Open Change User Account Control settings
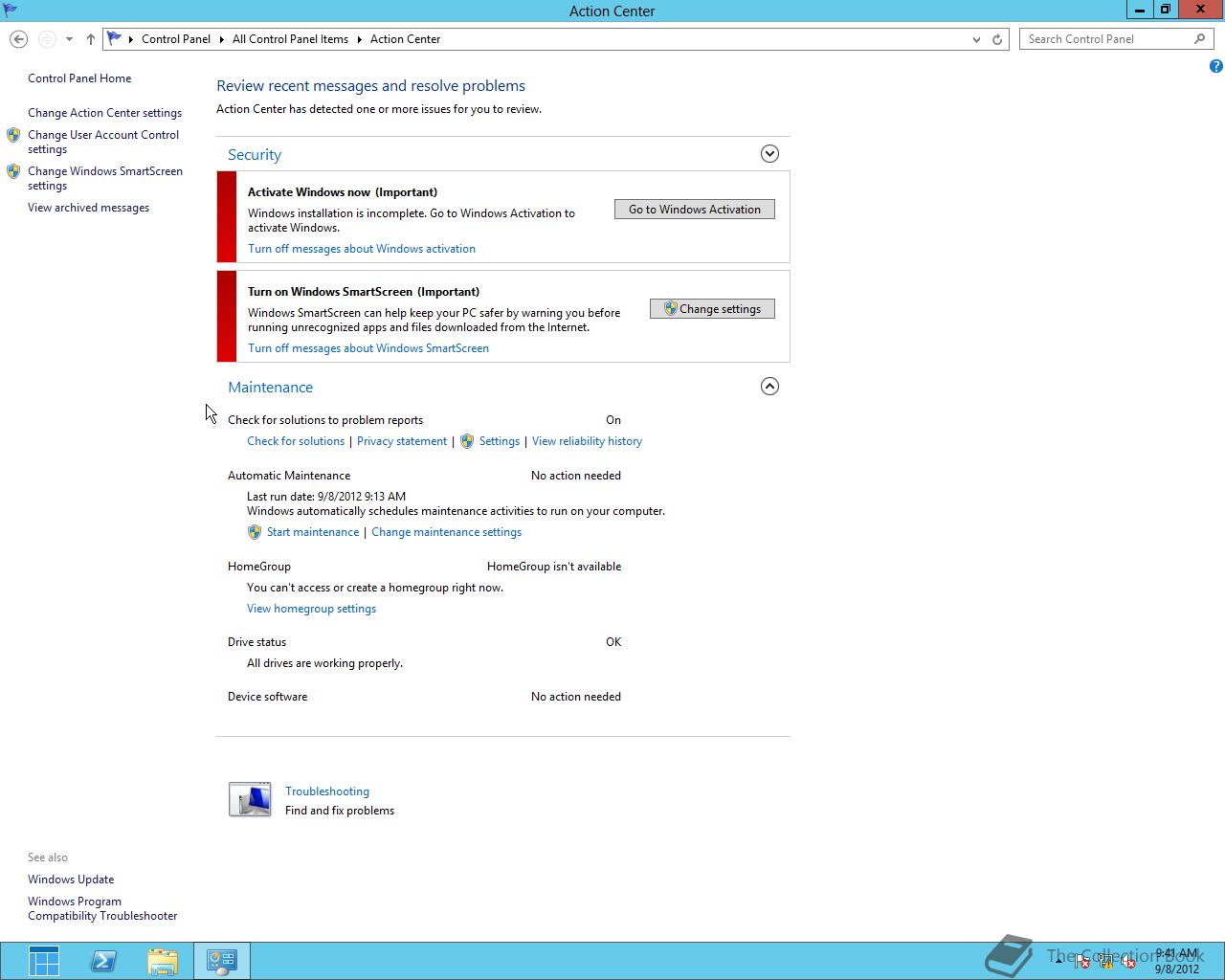This screenshot has height=980, width=1225. [103, 142]
